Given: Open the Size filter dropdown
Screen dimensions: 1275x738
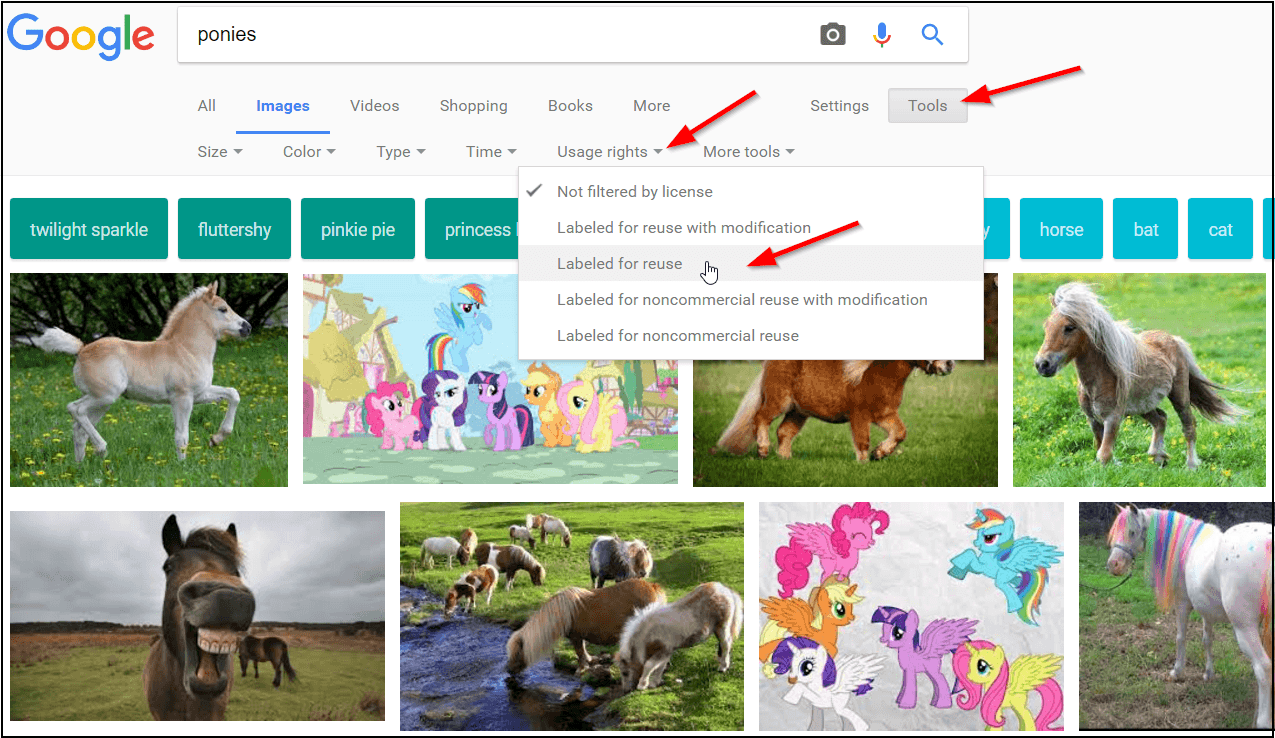Looking at the screenshot, I should (x=218, y=151).
